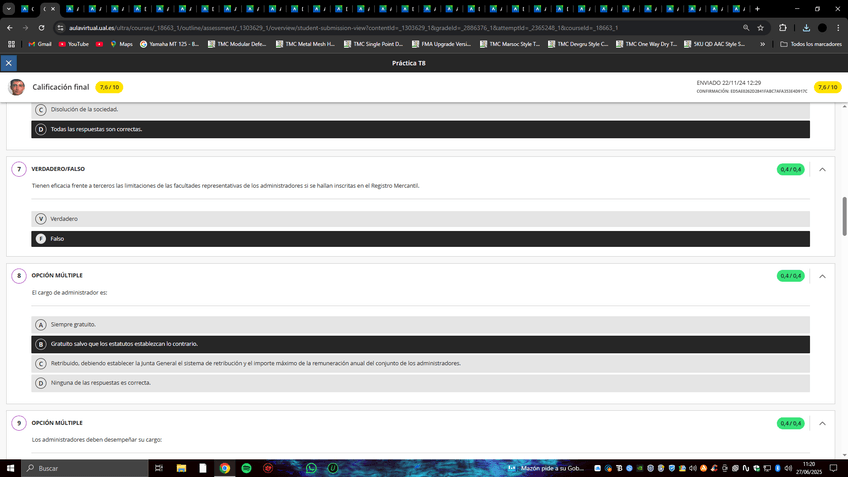Bookmark this page with the star icon

point(760,28)
